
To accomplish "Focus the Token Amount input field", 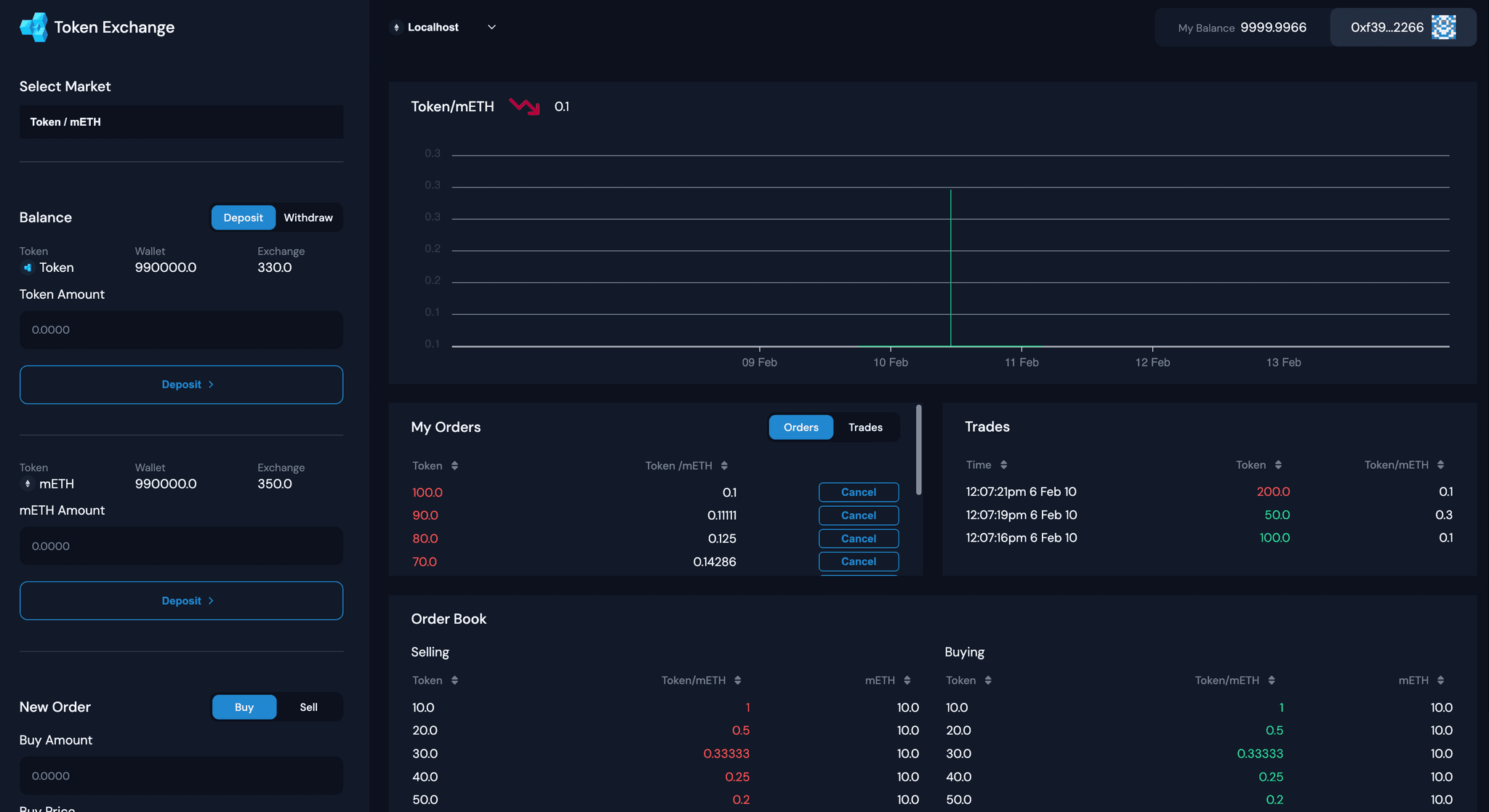I will coord(181,330).
